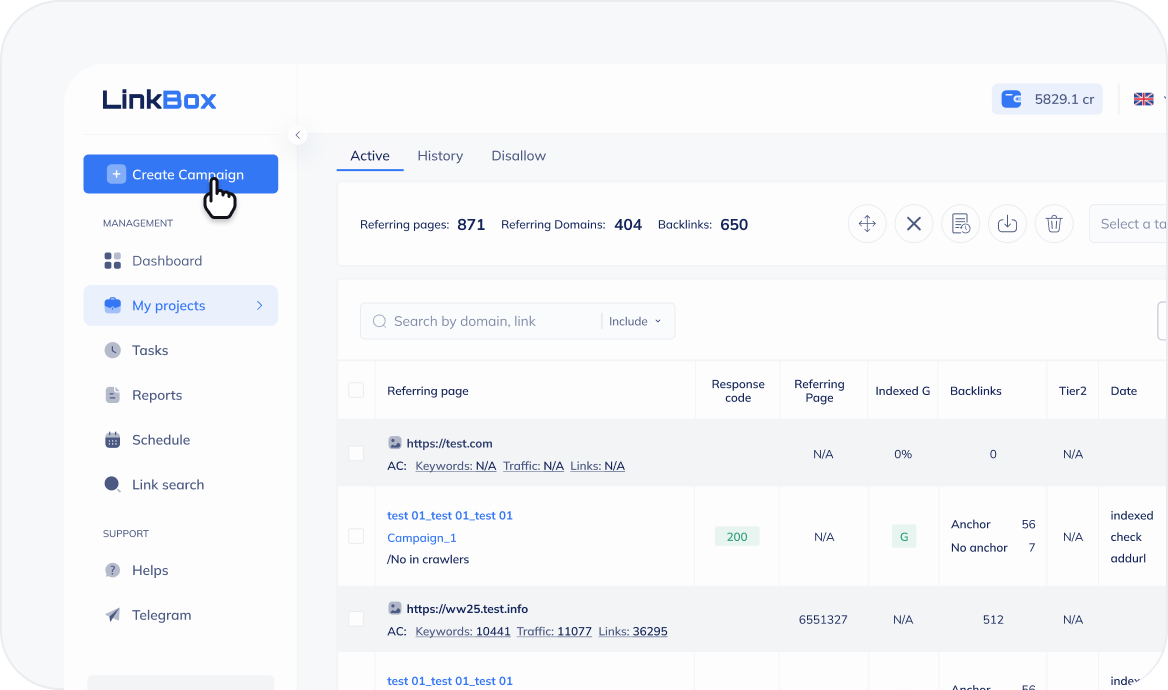
Task: Open the Traffic: 11077 link
Action: pos(554,631)
